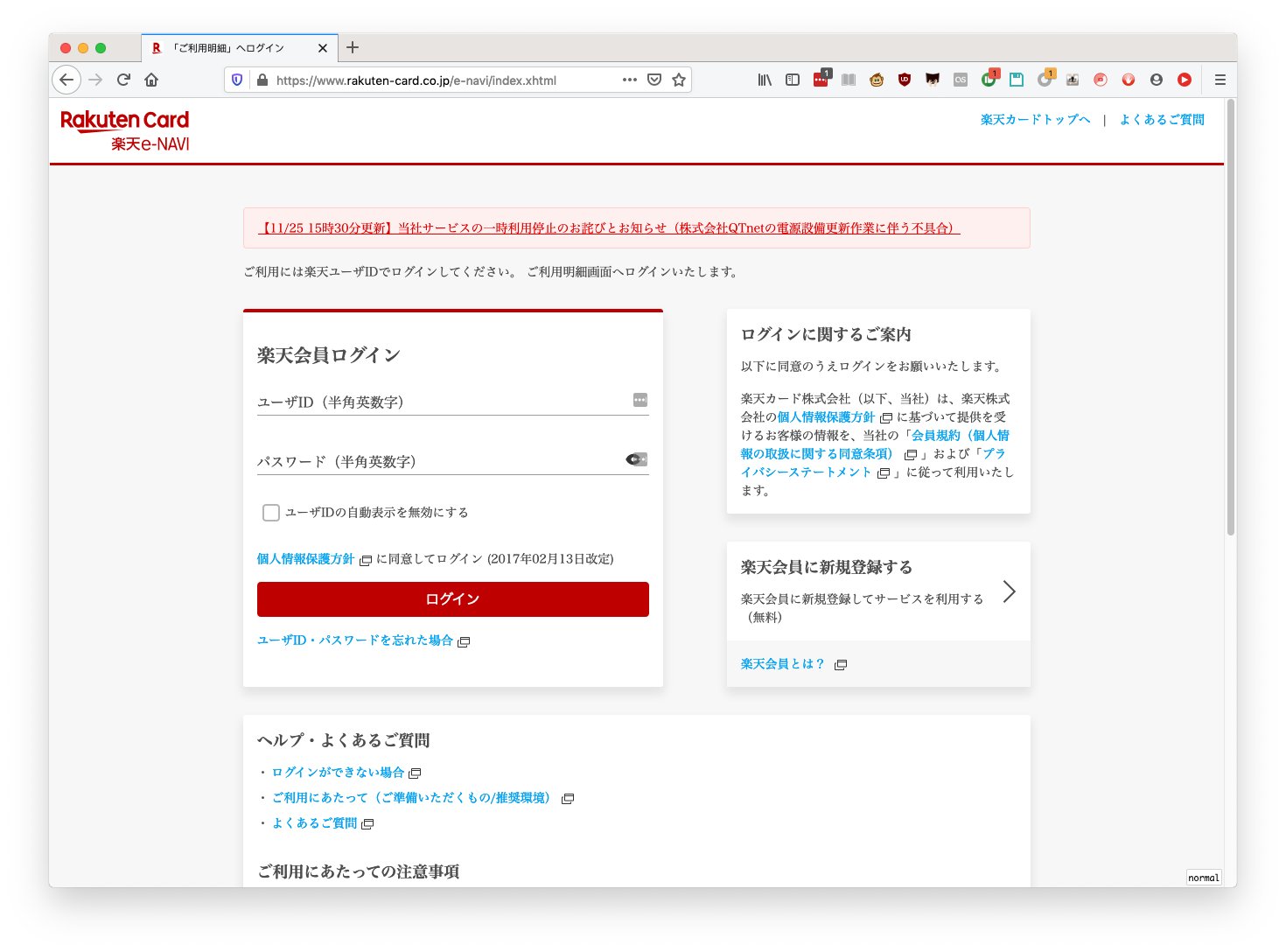Open the uBlock Origin shield icon
This screenshot has width=1286, height=952.
pos(905,80)
